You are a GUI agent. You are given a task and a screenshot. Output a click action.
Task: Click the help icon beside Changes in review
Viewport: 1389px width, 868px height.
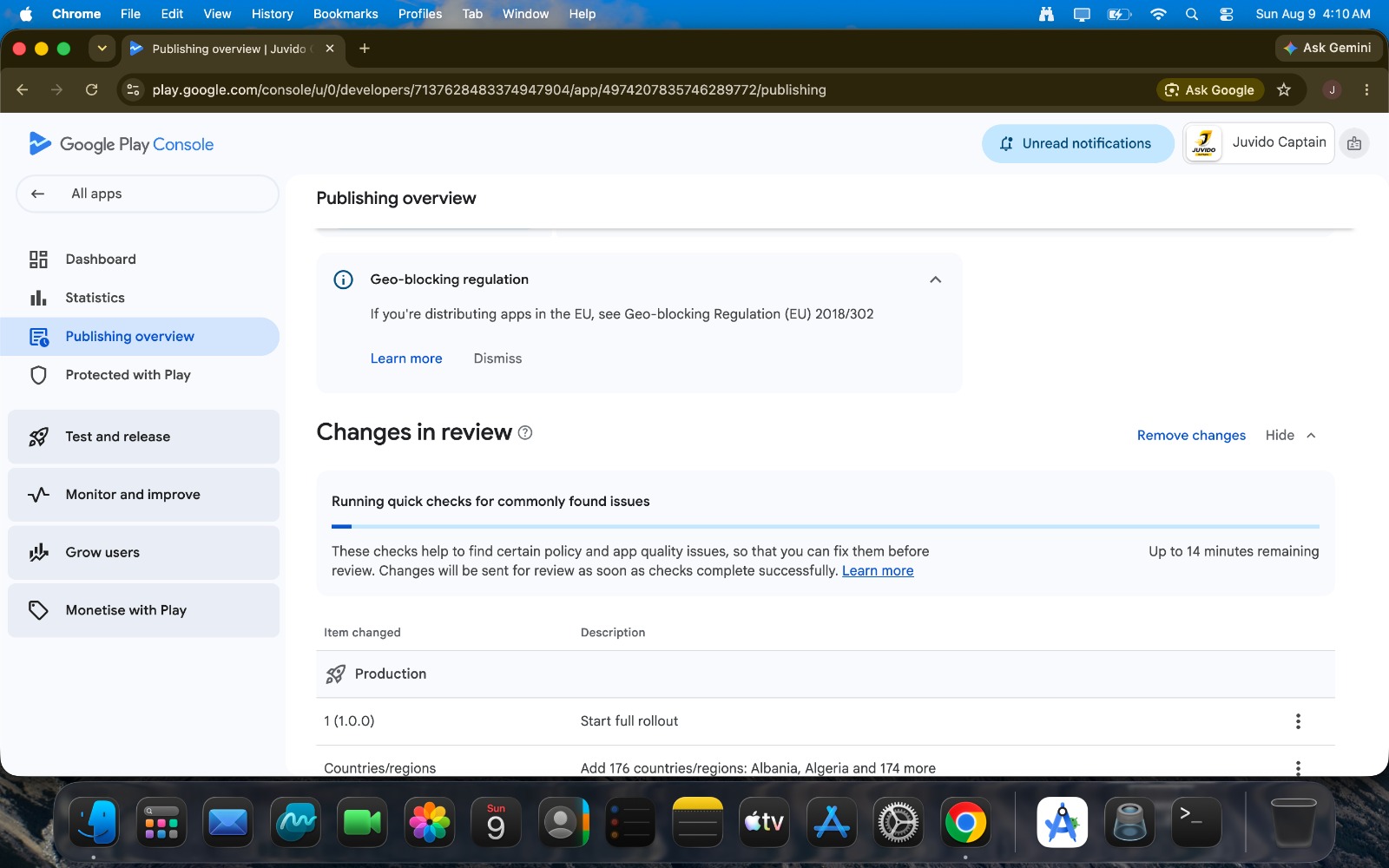click(525, 432)
